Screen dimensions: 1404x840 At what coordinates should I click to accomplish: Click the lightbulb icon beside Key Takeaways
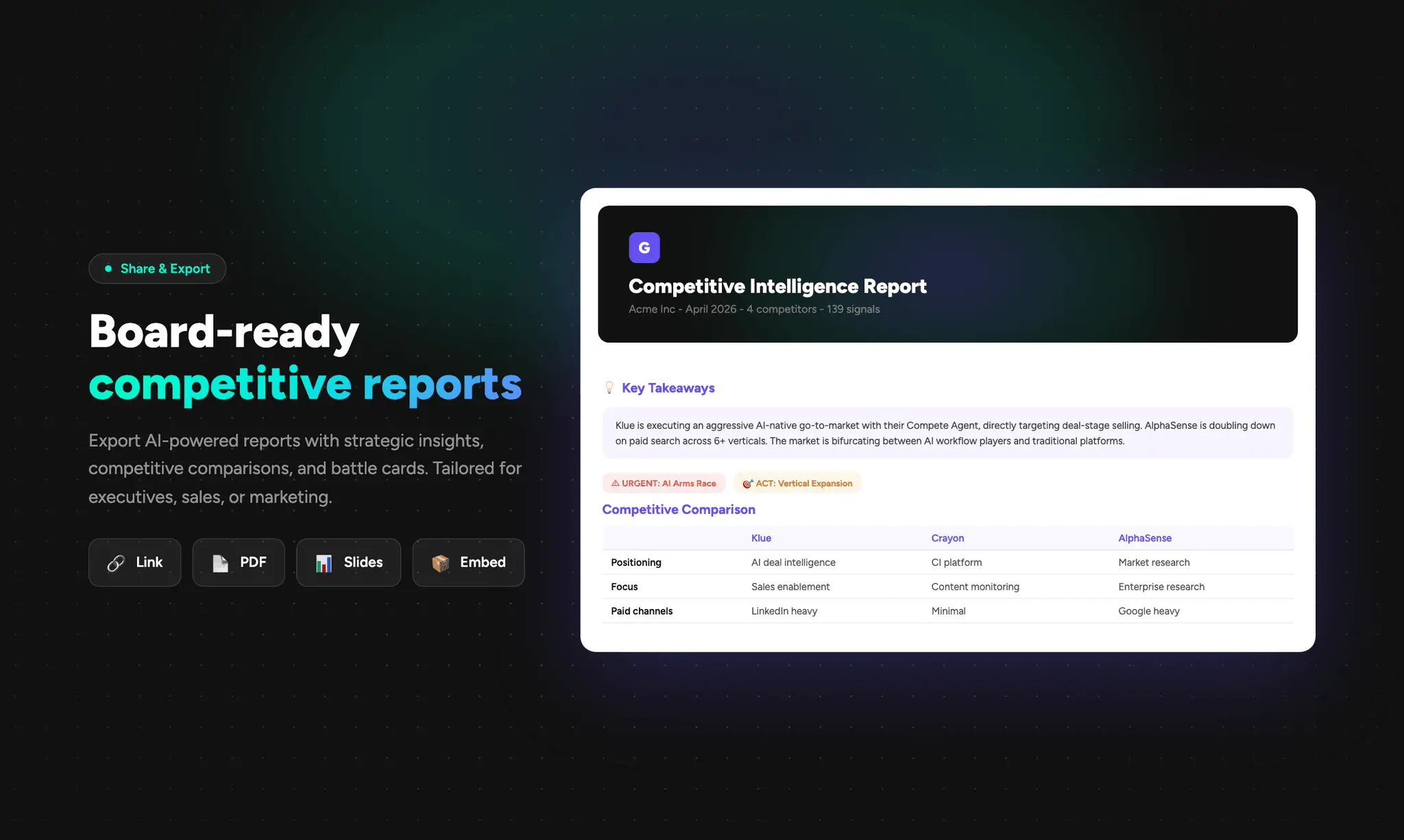tap(609, 388)
